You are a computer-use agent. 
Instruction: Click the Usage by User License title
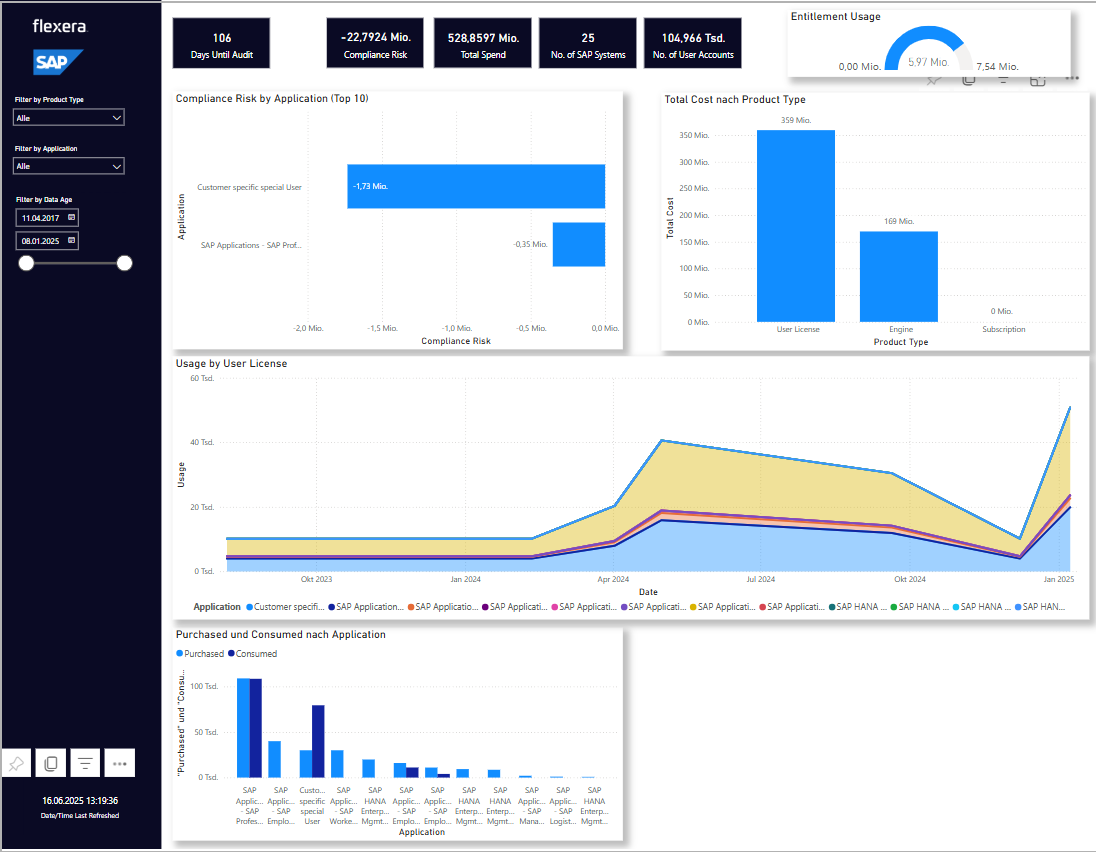[x=231, y=363]
